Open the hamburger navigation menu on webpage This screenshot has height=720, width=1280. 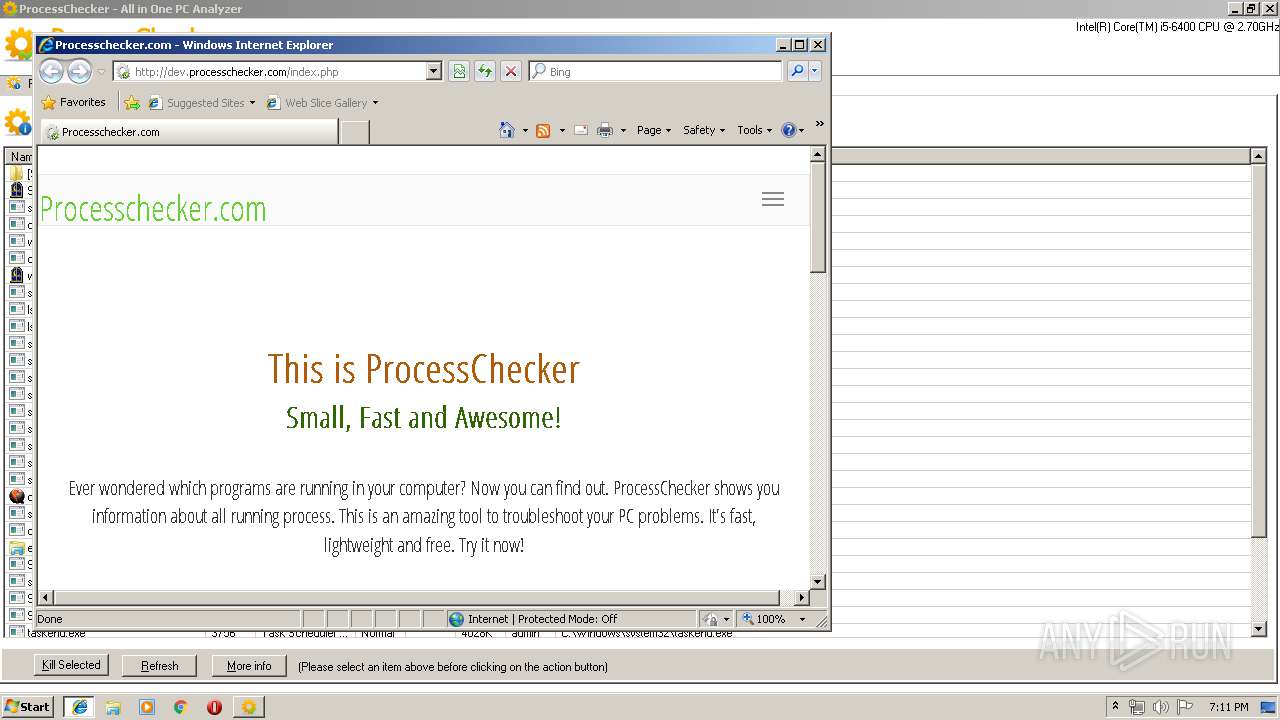[773, 199]
